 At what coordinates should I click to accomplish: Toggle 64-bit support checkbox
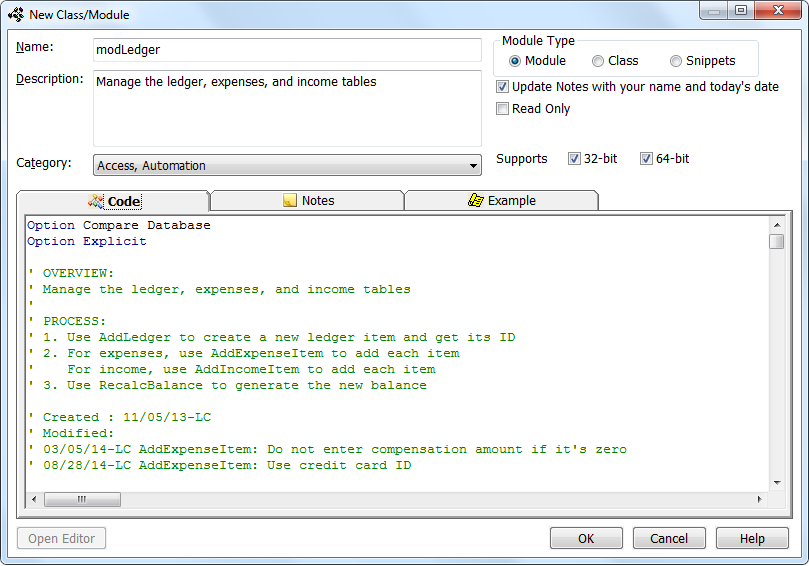[x=646, y=158]
